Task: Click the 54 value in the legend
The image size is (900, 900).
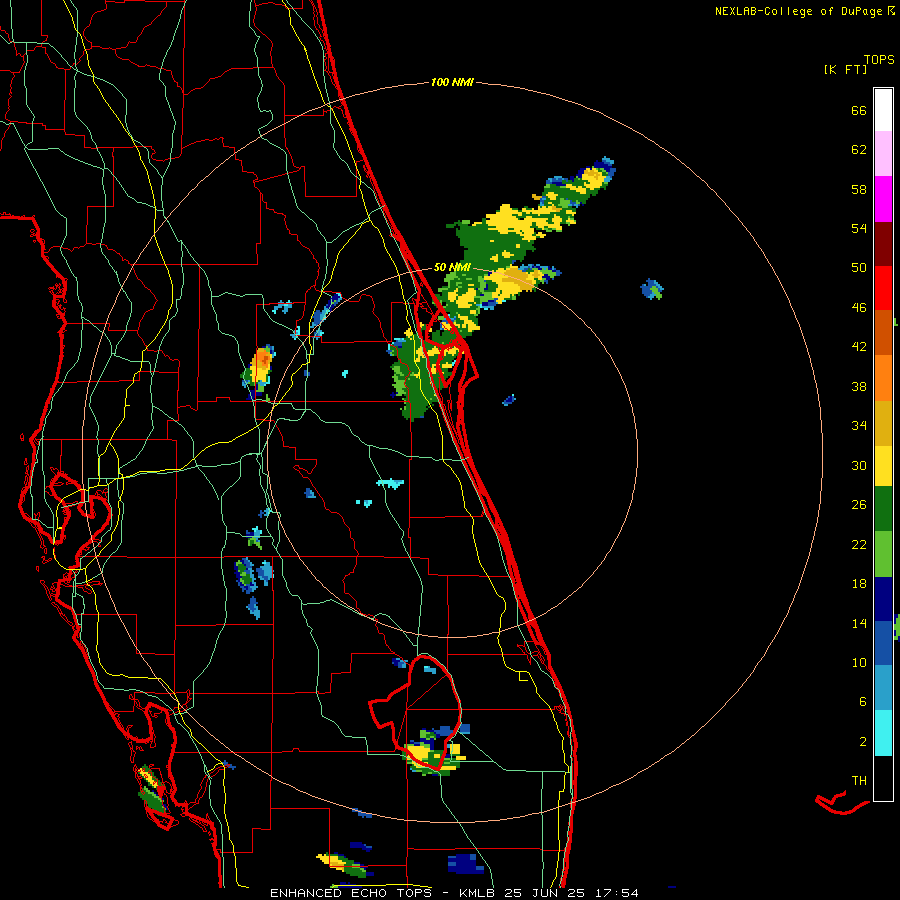Action: 859,229
